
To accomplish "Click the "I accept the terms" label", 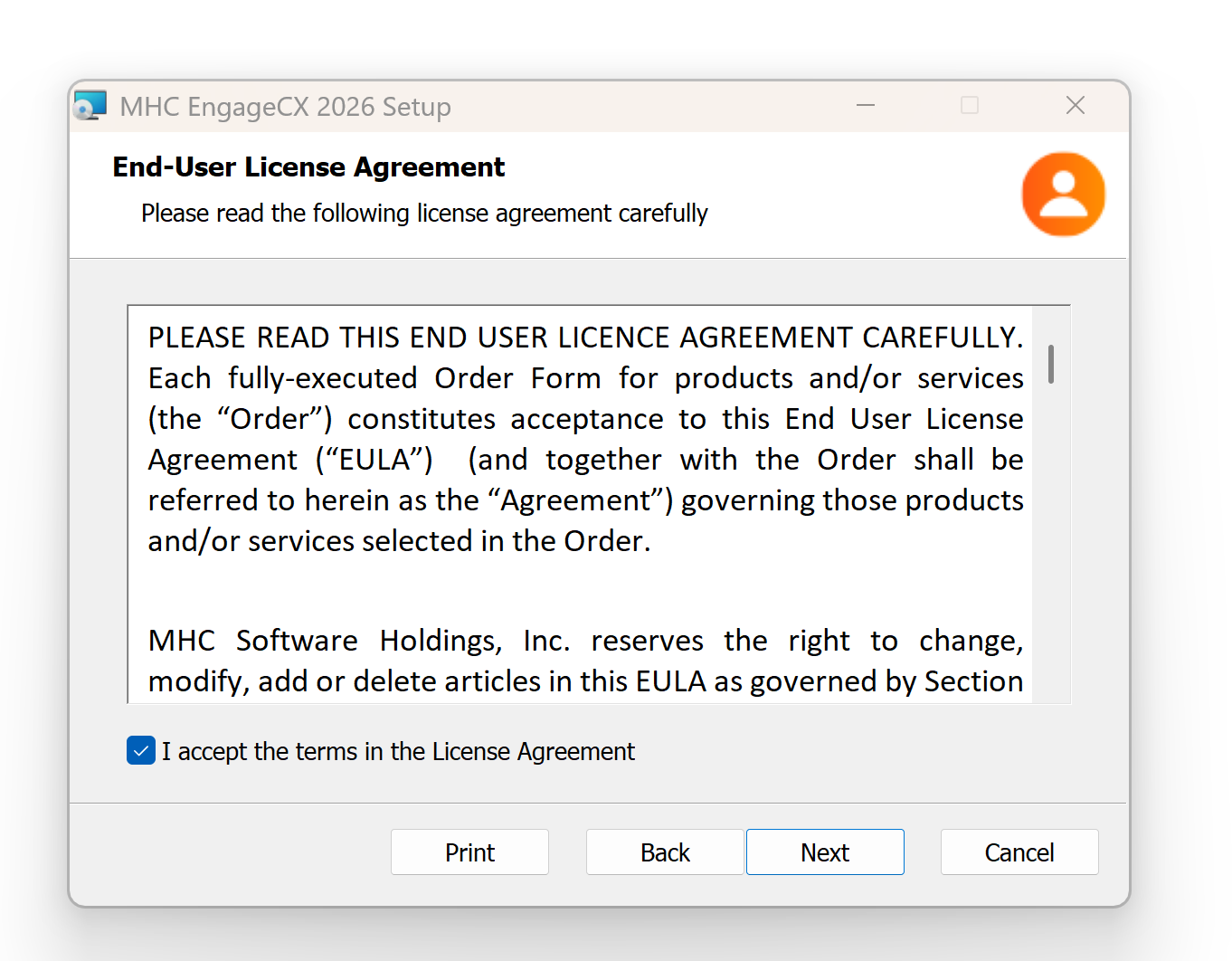I will coord(398,751).
